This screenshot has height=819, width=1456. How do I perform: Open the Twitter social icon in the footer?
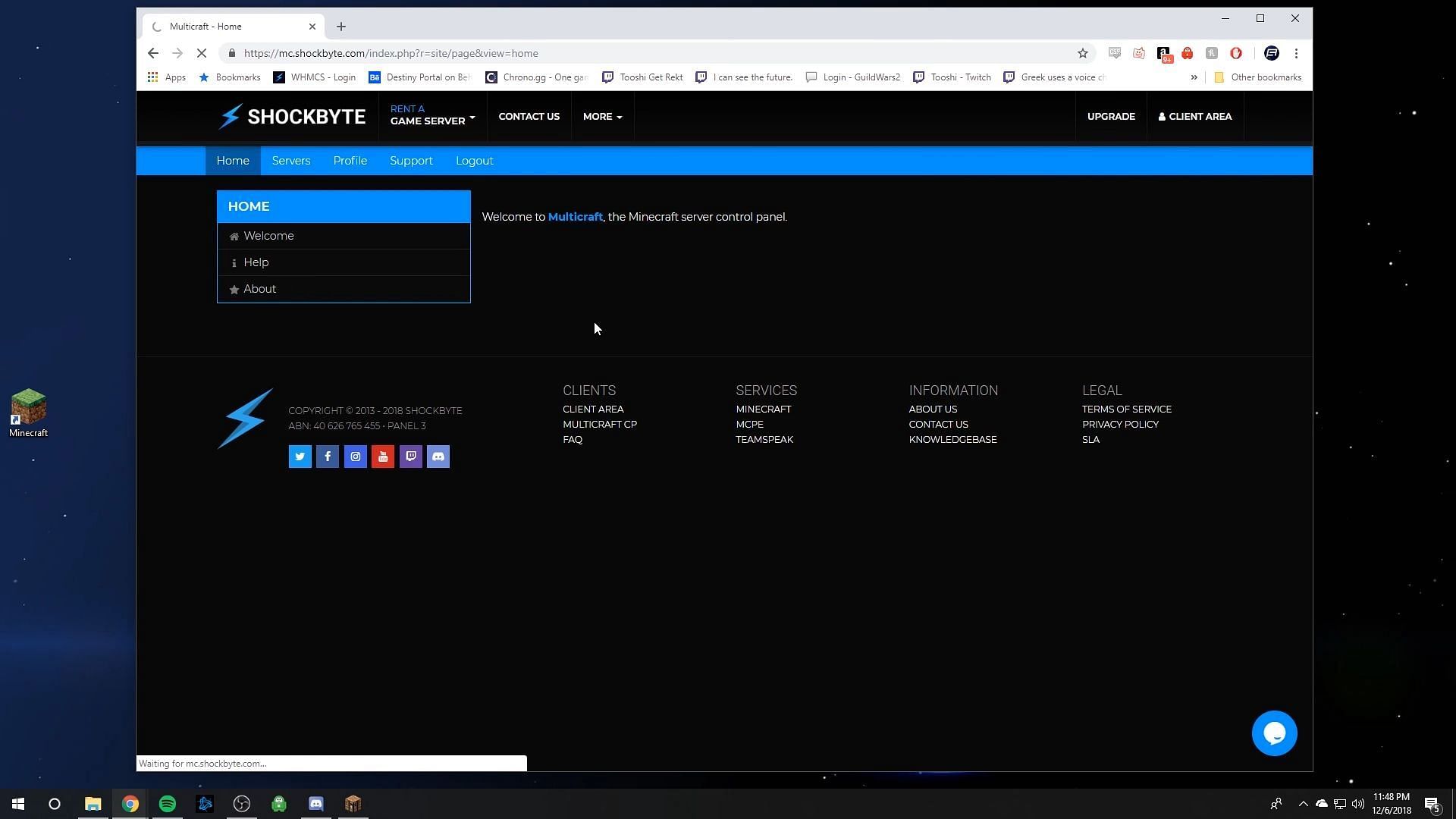tap(300, 457)
